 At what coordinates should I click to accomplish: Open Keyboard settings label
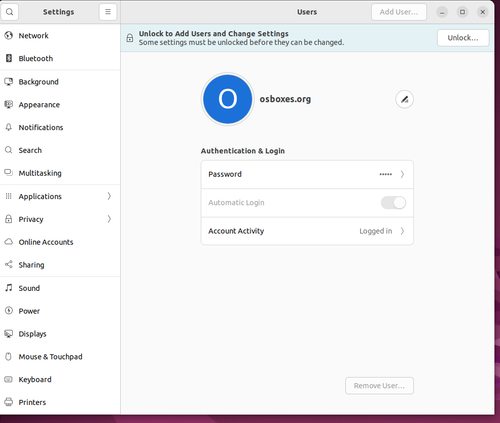click(x=35, y=379)
